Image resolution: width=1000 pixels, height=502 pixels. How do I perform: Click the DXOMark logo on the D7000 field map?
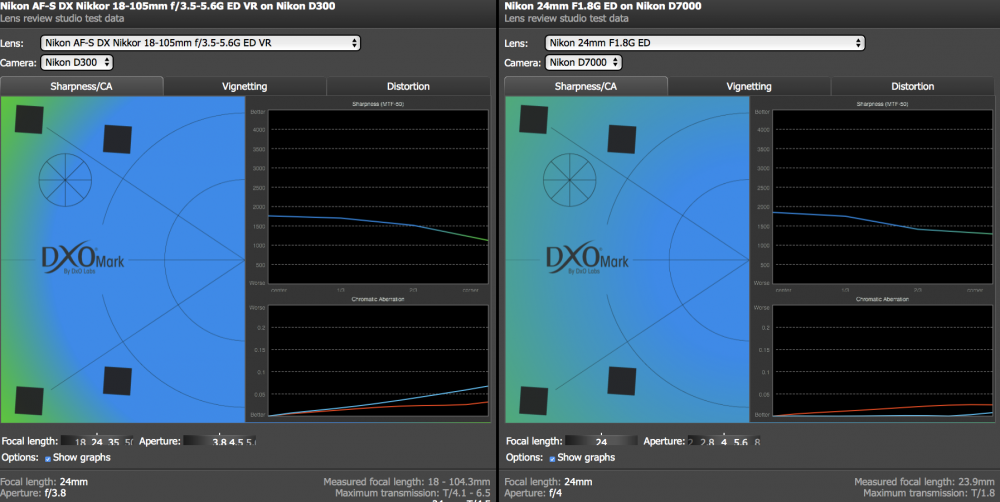pos(587,260)
